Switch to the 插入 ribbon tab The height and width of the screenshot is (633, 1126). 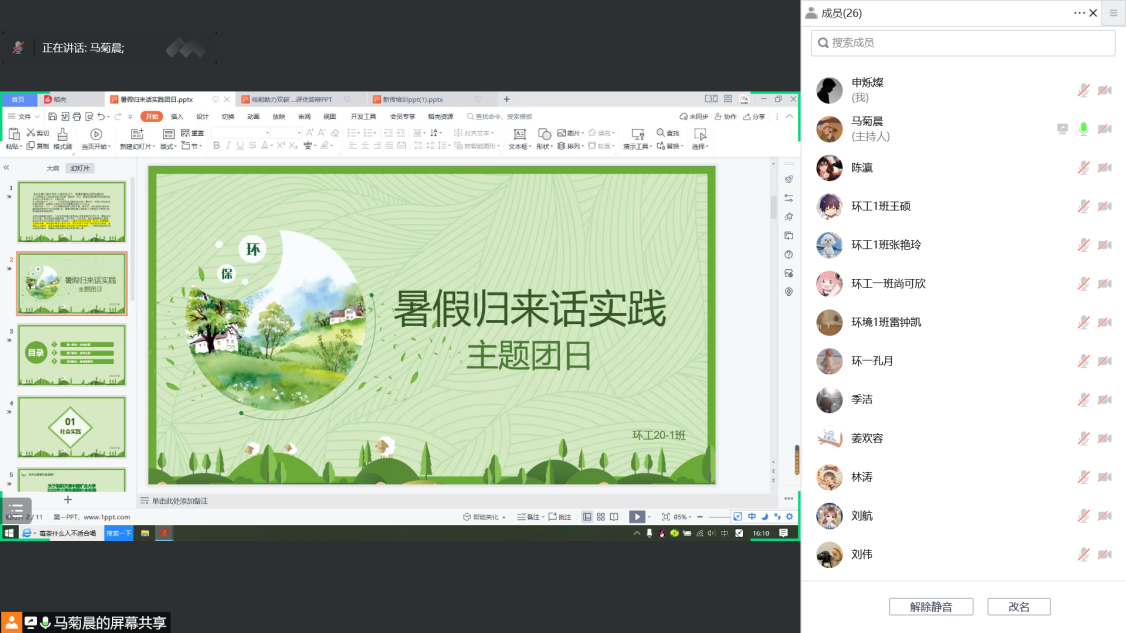pos(177,116)
